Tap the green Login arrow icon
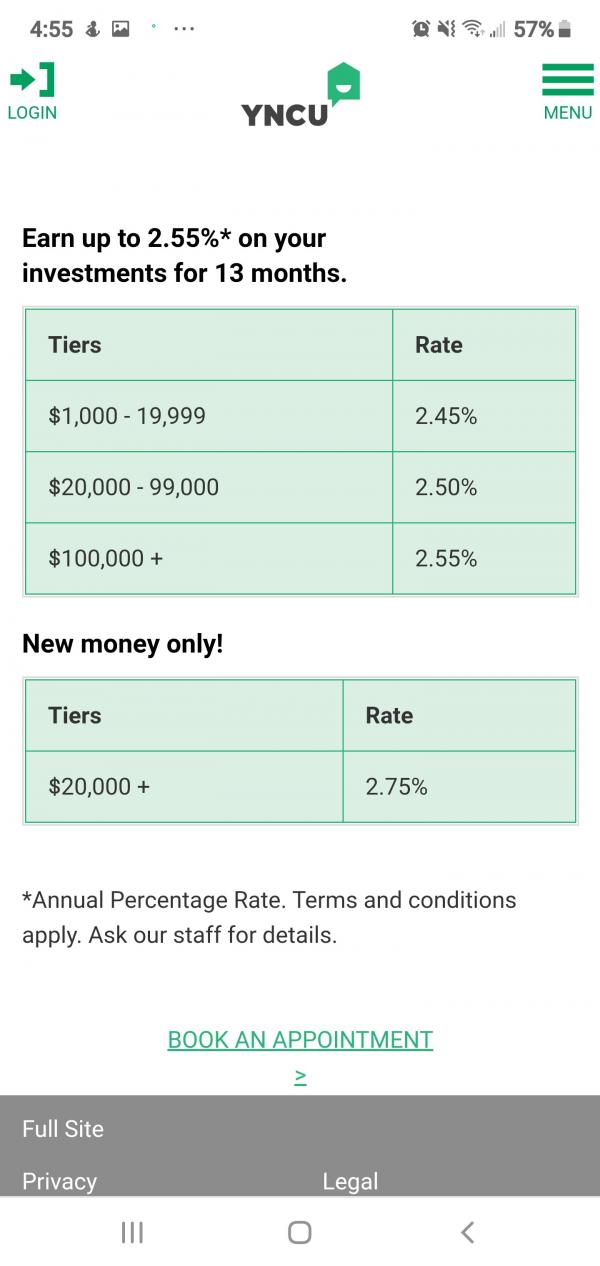The width and height of the screenshot is (600, 1266). (x=32, y=80)
